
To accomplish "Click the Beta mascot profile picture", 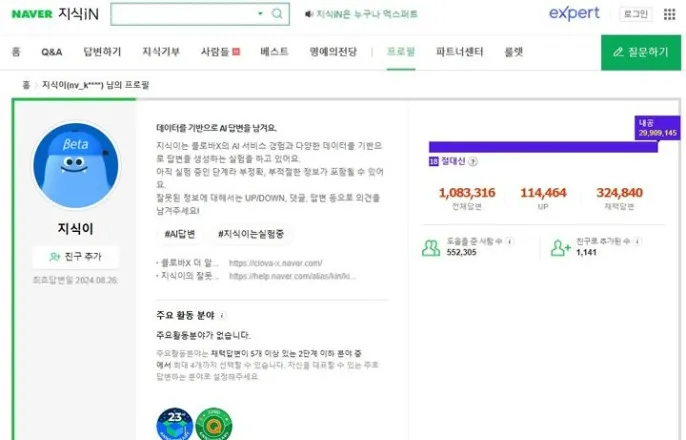I will point(76,165).
